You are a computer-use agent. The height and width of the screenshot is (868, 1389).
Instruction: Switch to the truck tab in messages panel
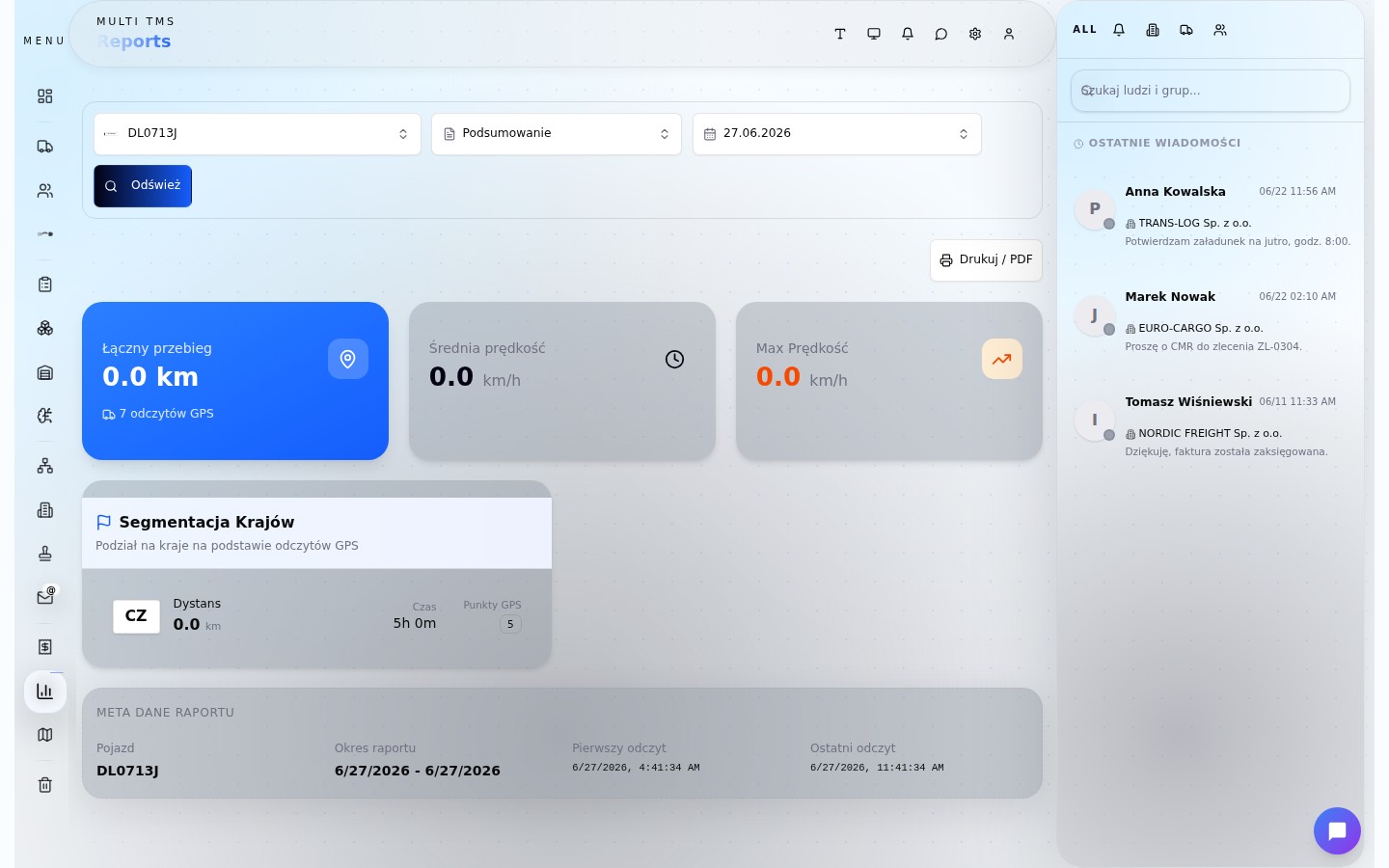tap(1186, 30)
